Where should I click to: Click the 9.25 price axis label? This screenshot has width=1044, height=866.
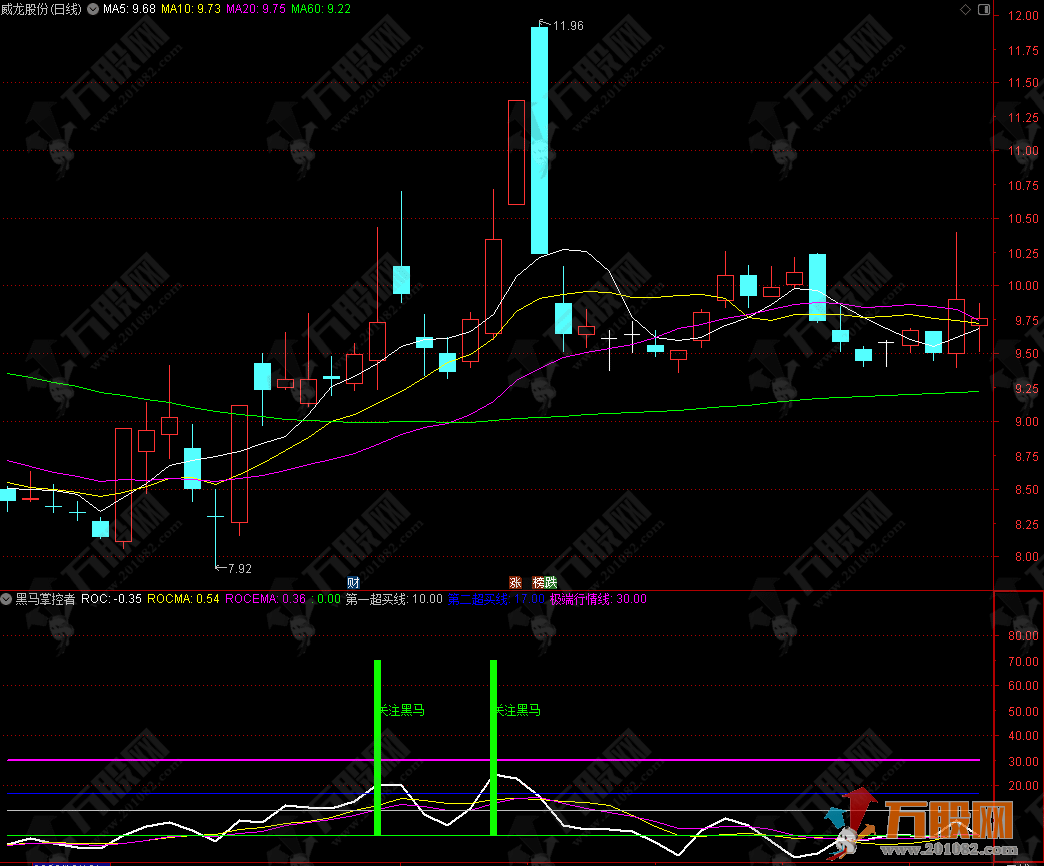click(1025, 389)
